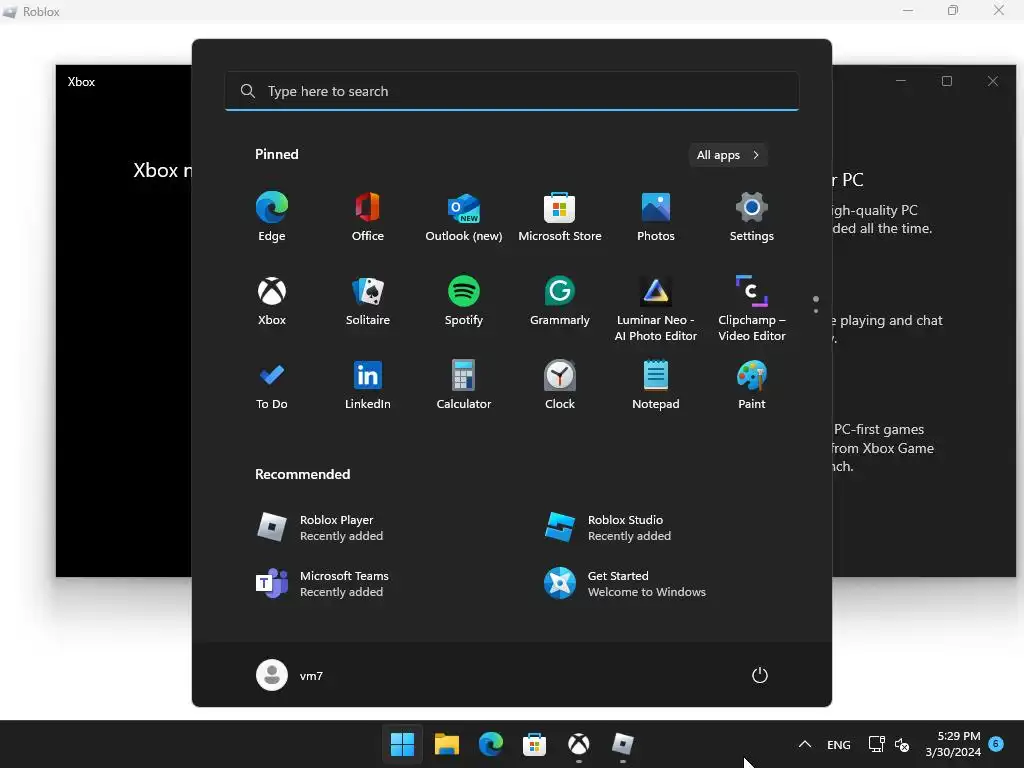Launch Spotify from Start menu
This screenshot has height=768, width=1024.
(x=464, y=301)
